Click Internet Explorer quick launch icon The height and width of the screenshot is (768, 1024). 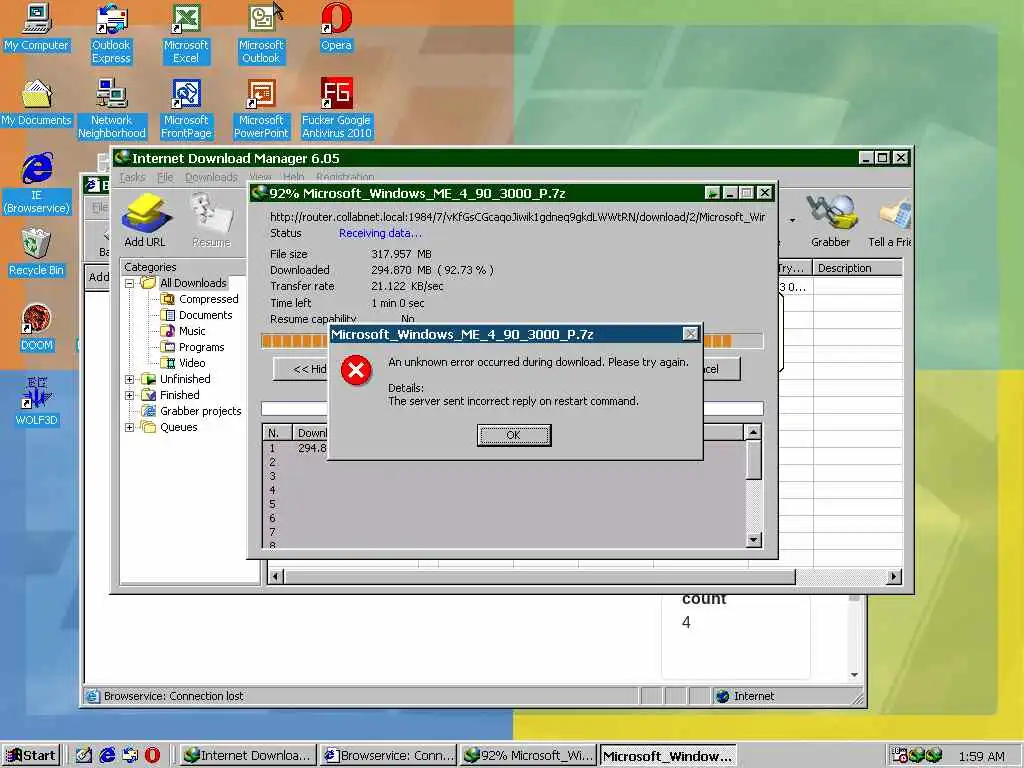[107, 756]
